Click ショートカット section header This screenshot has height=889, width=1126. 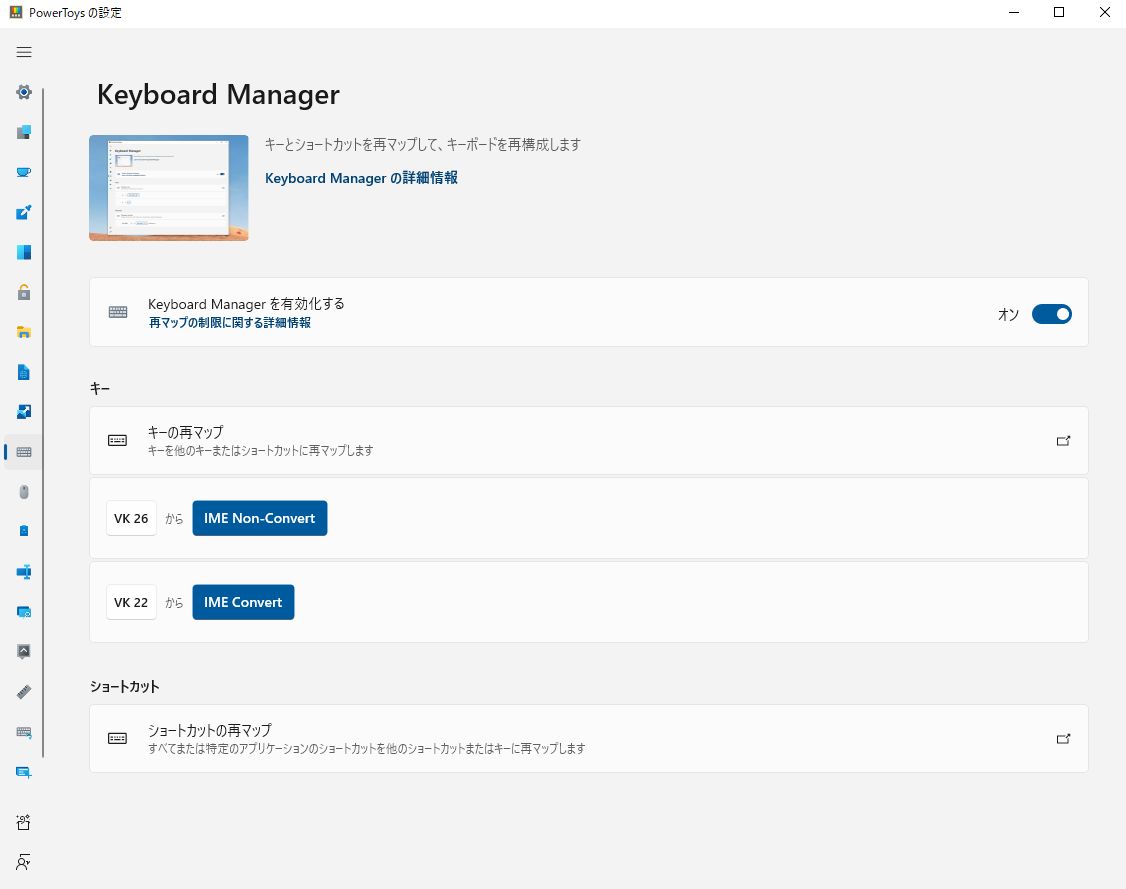pos(124,686)
